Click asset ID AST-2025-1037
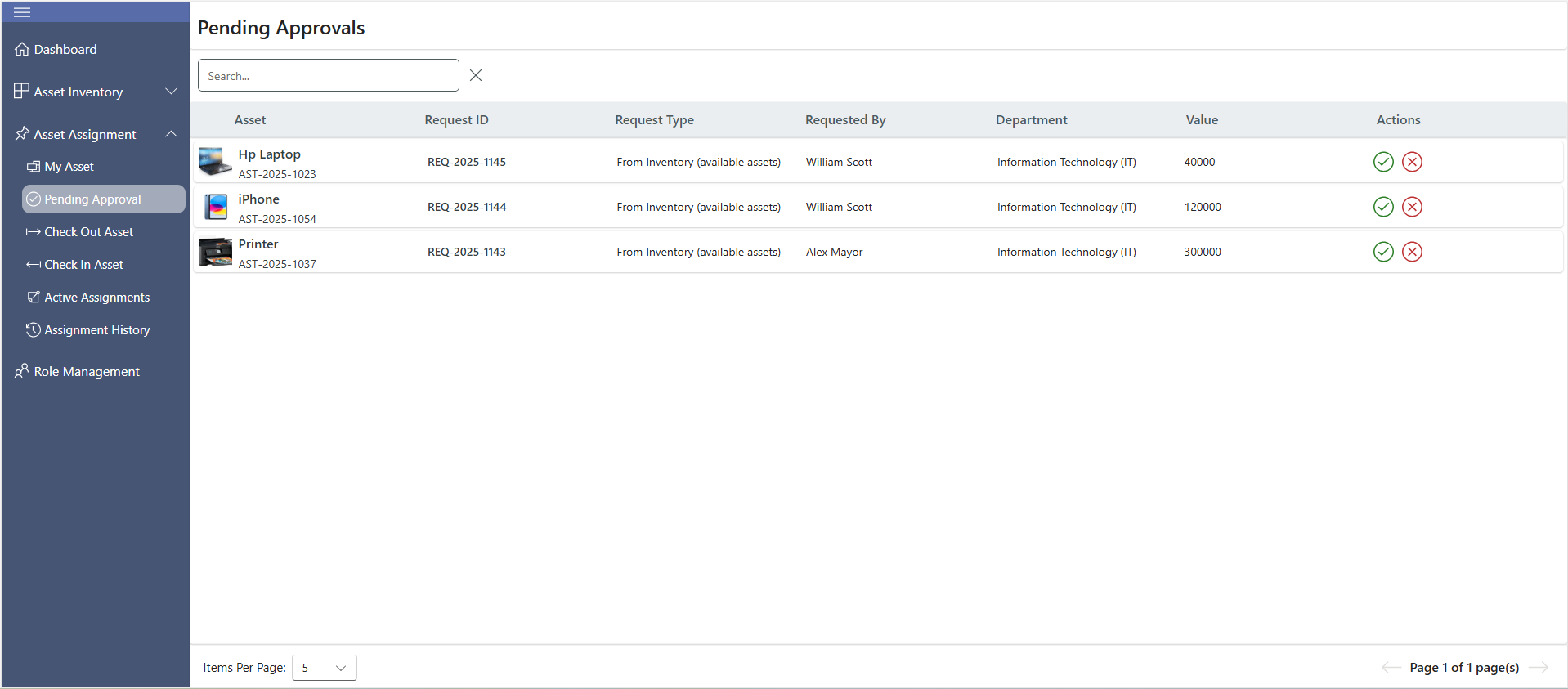The height and width of the screenshot is (689, 1568). [277, 264]
